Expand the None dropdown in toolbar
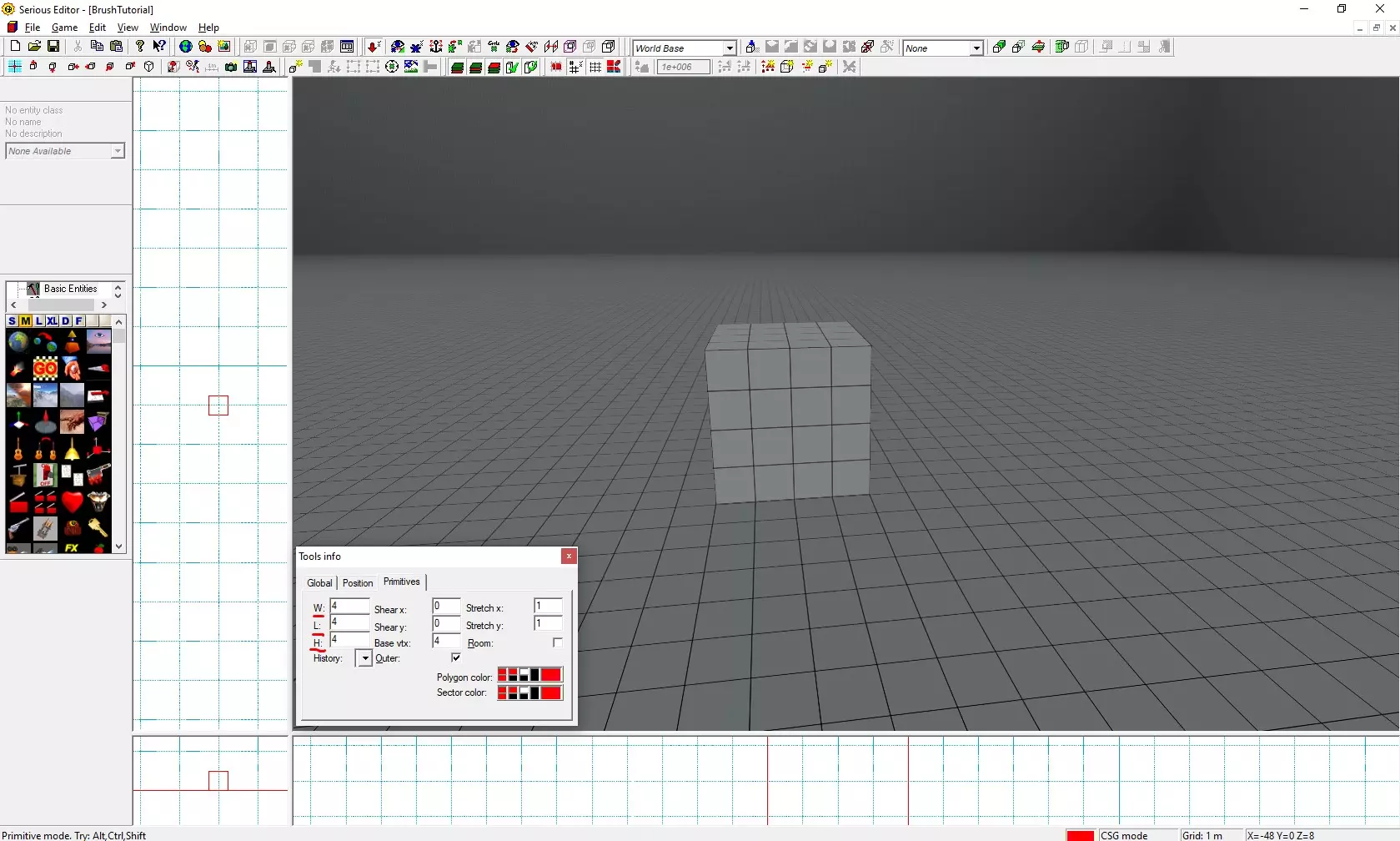 tap(976, 48)
